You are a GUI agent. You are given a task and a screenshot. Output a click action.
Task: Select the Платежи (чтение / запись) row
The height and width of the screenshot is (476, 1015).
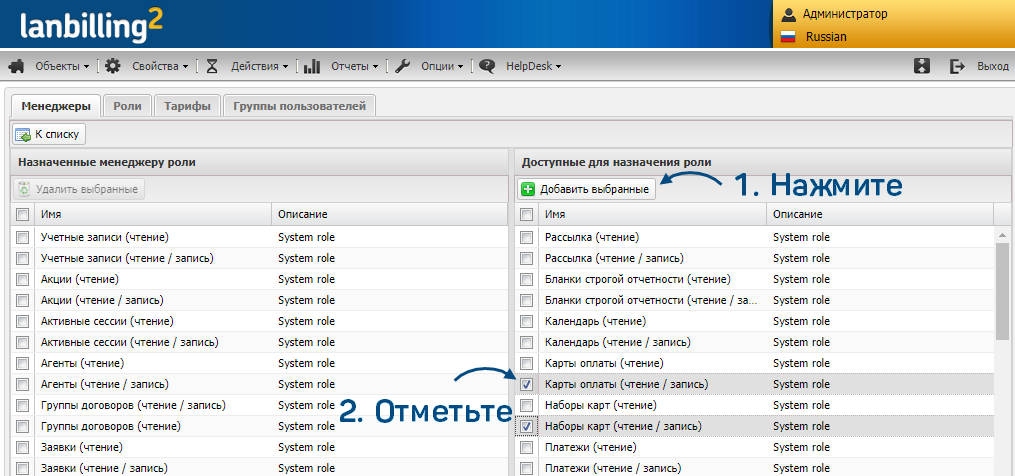tap(755, 468)
